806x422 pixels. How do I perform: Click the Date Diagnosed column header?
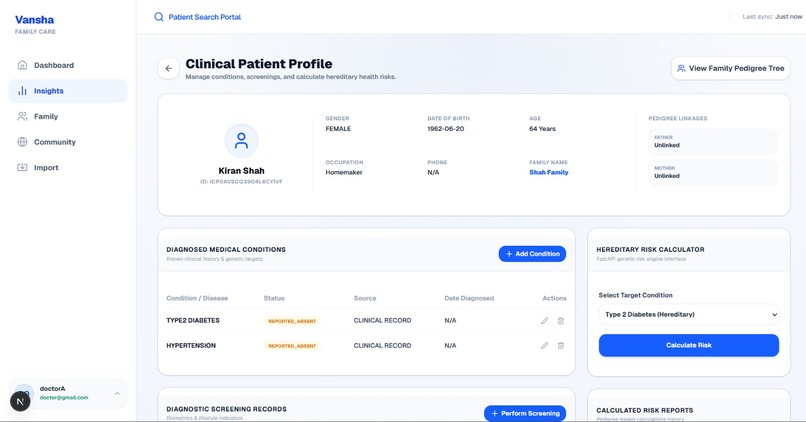click(x=469, y=298)
